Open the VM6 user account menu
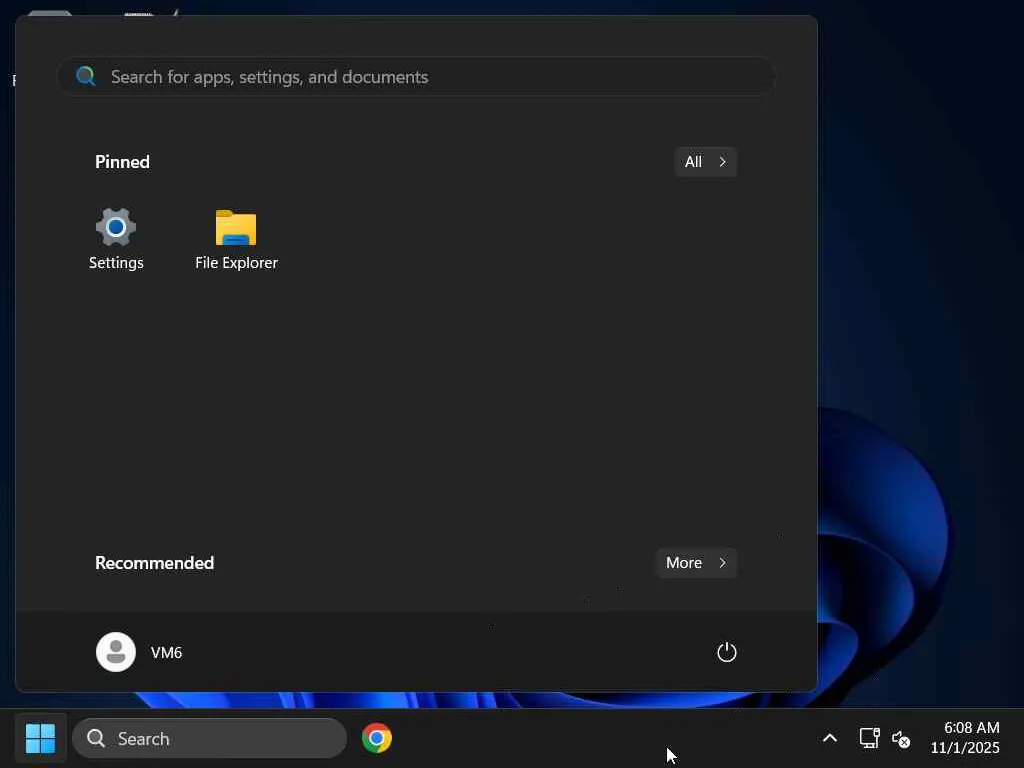This screenshot has width=1024, height=768. (140, 652)
